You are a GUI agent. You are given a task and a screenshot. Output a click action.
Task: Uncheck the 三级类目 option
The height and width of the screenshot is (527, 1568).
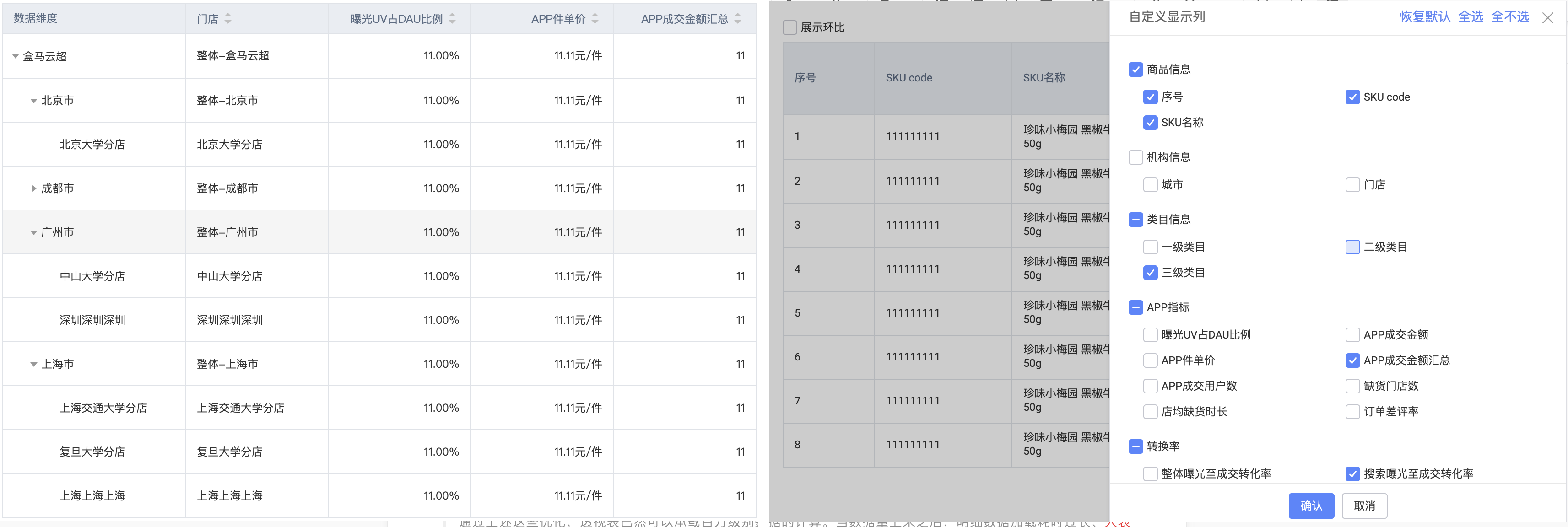pos(1151,273)
